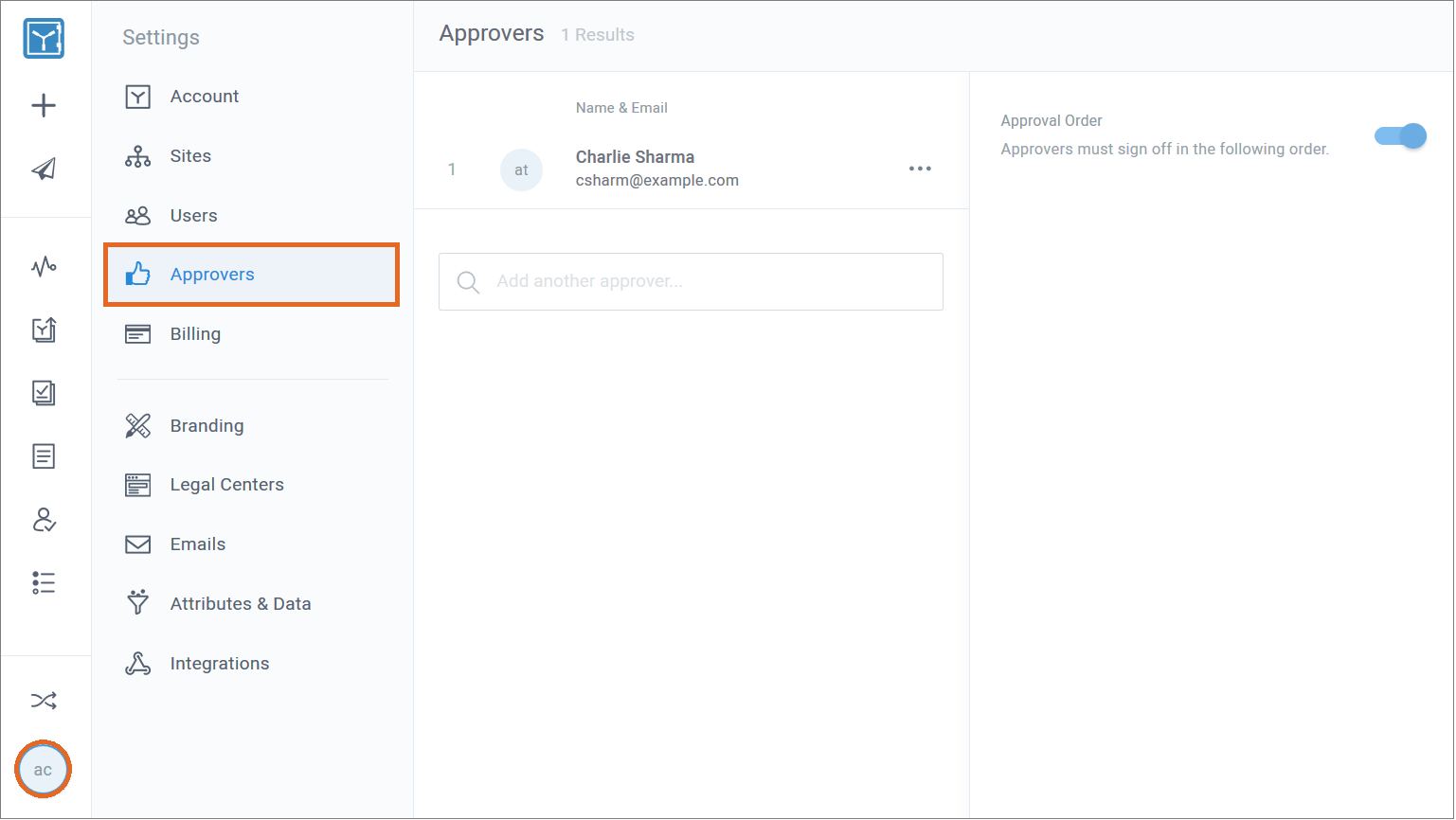Open Branding settings
The width and height of the screenshot is (1456, 820).
pos(207,425)
